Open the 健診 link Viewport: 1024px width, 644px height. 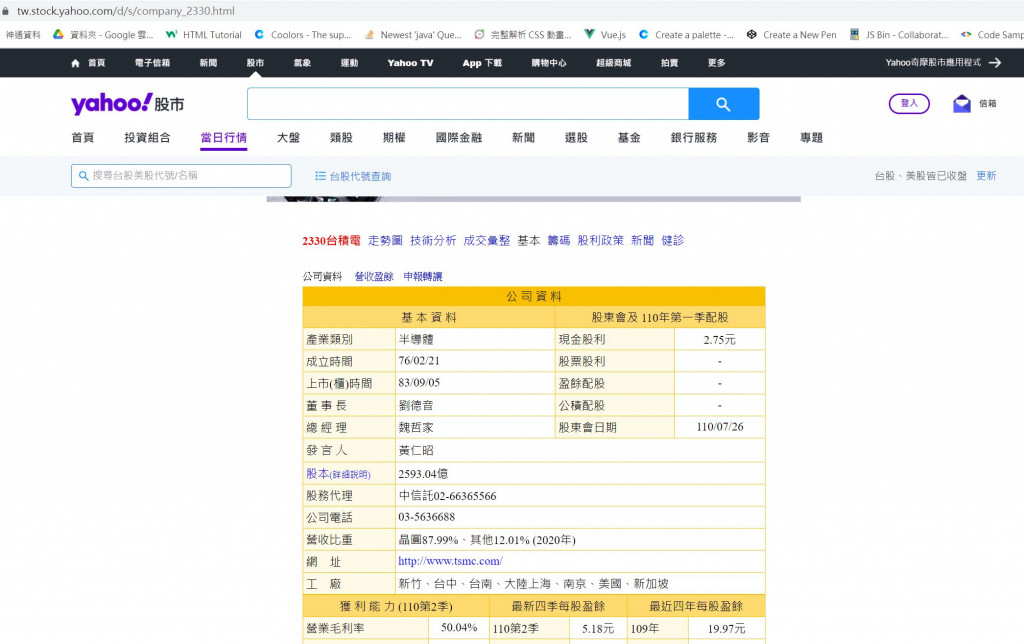click(673, 240)
